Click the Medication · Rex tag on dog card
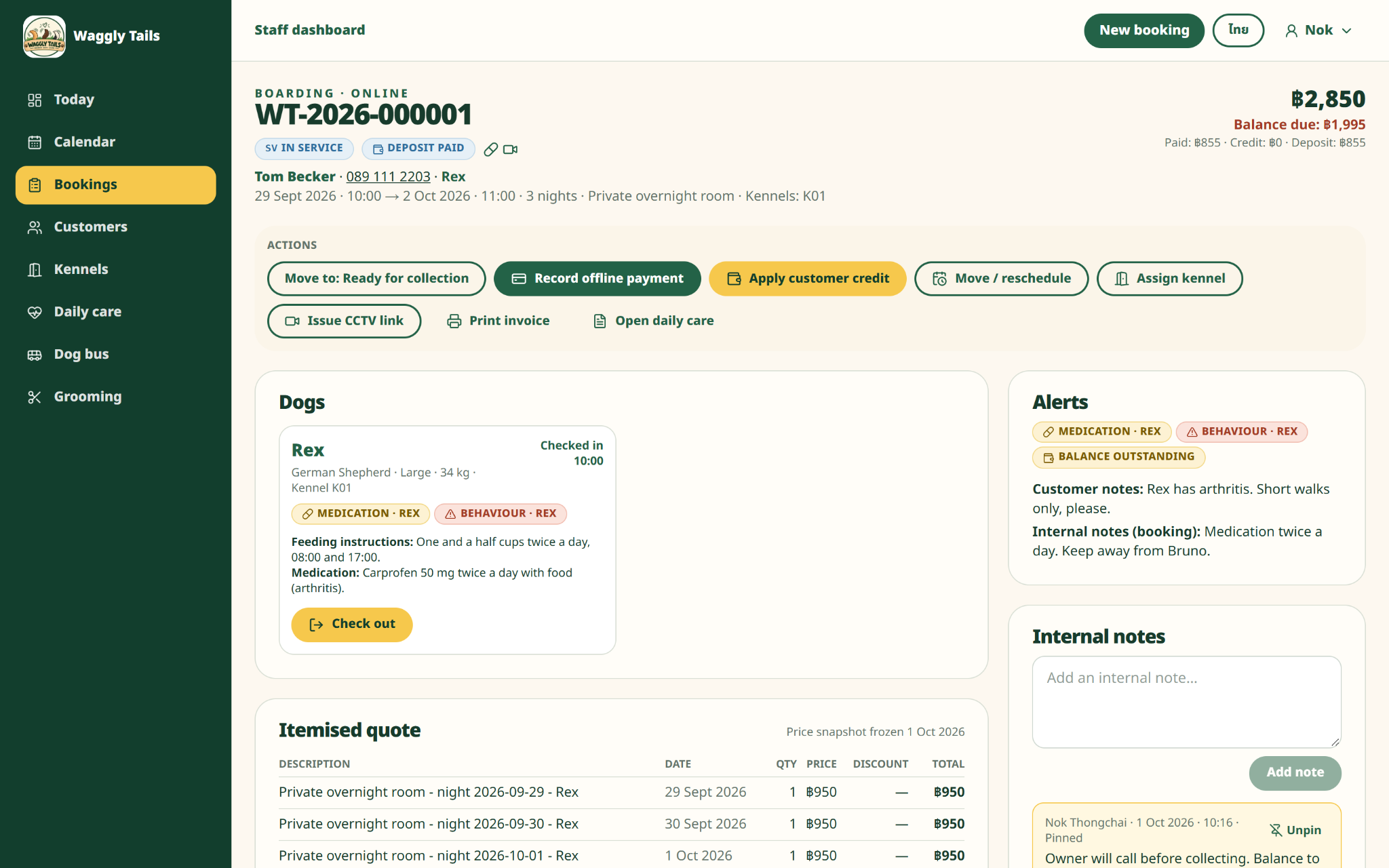Image resolution: width=1389 pixels, height=868 pixels. (x=361, y=514)
